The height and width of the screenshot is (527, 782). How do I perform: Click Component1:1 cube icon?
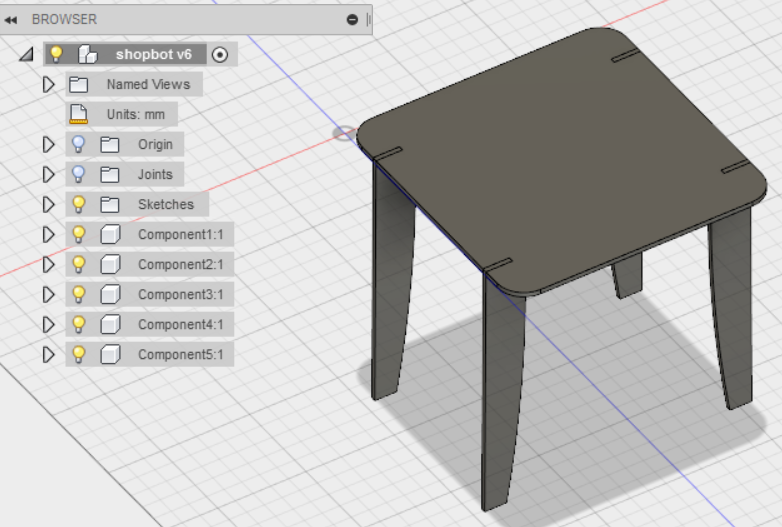110,234
